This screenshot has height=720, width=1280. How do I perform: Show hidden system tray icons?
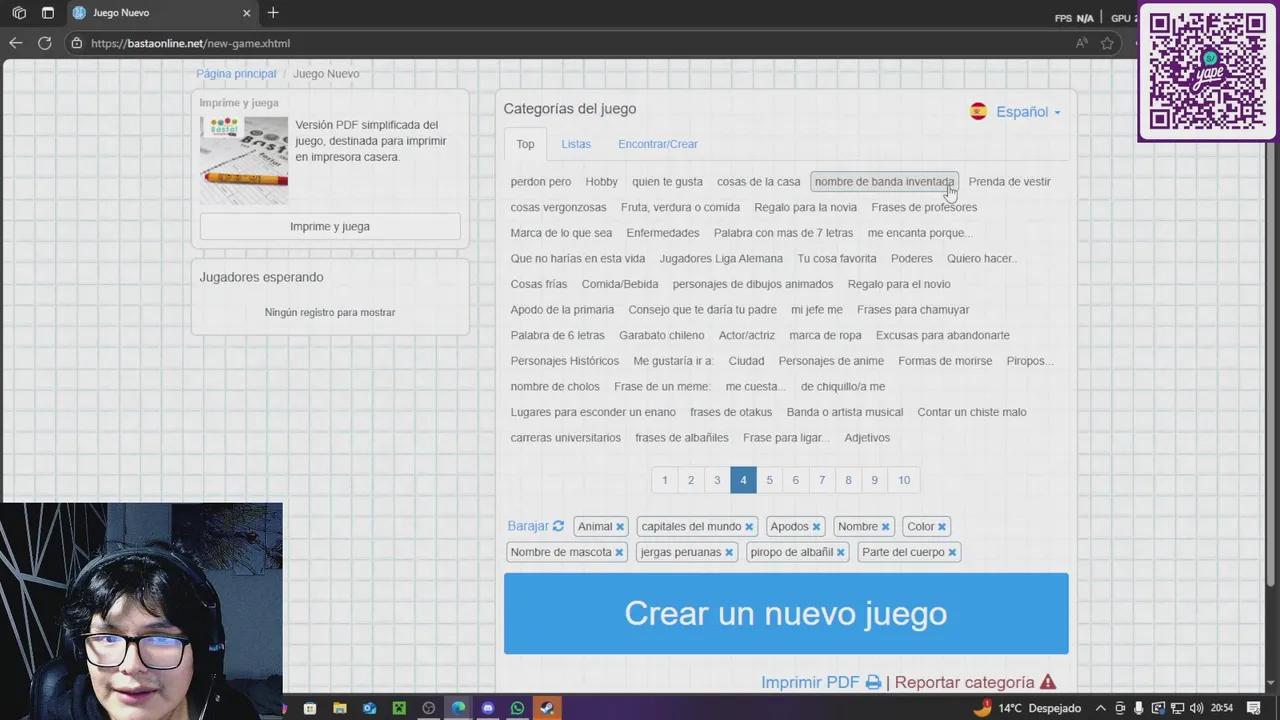point(1100,708)
